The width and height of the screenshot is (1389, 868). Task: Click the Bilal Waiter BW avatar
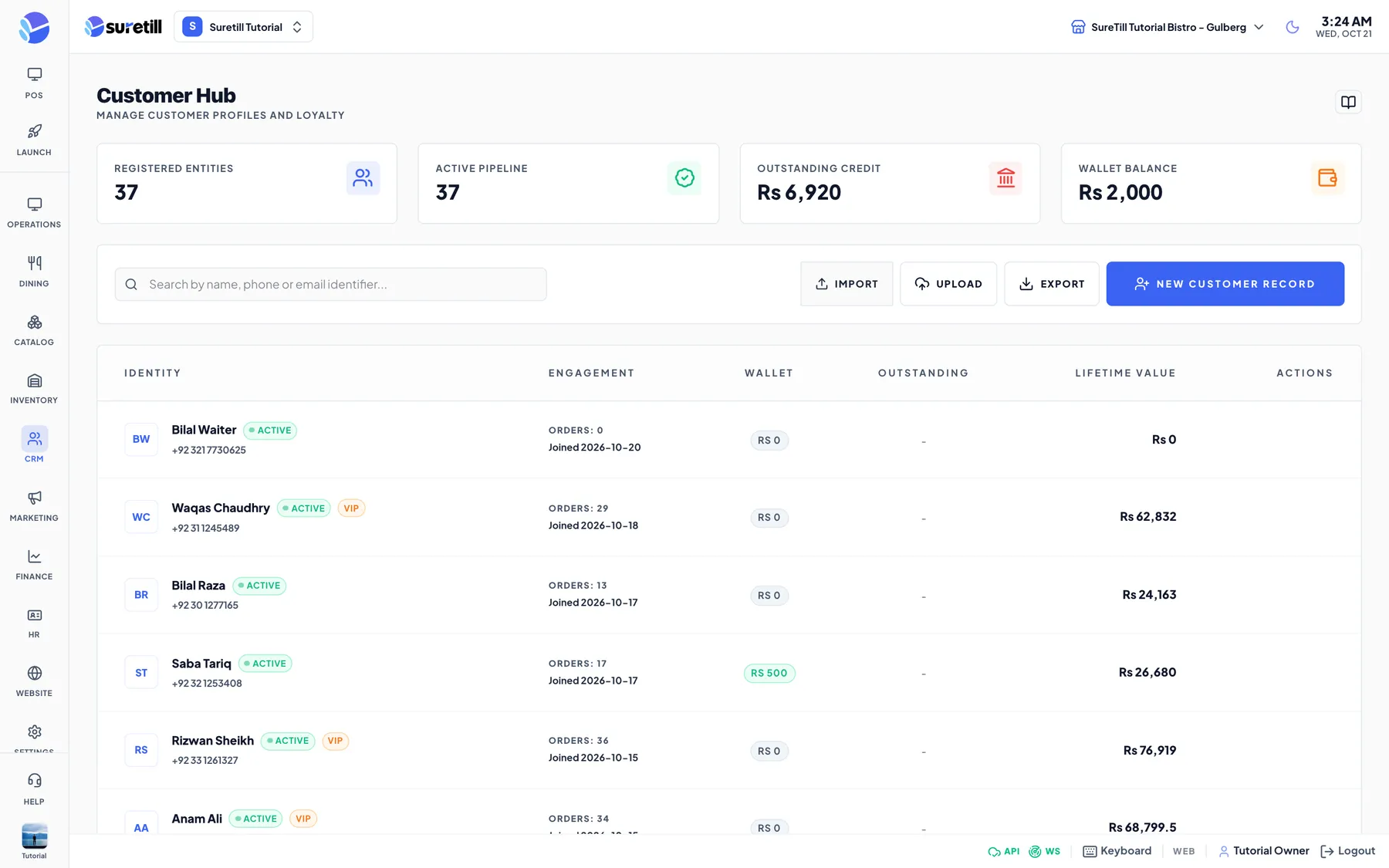click(141, 439)
